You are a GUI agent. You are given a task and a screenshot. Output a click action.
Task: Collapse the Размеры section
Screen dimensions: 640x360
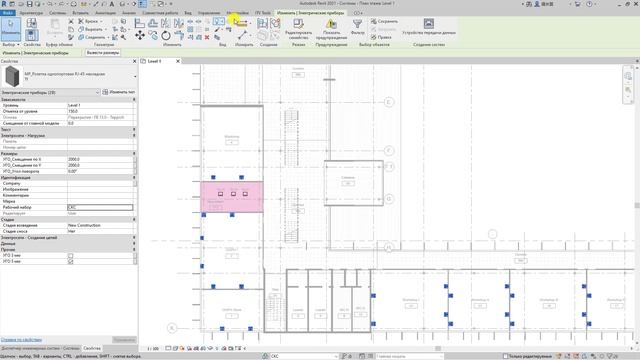(134, 153)
